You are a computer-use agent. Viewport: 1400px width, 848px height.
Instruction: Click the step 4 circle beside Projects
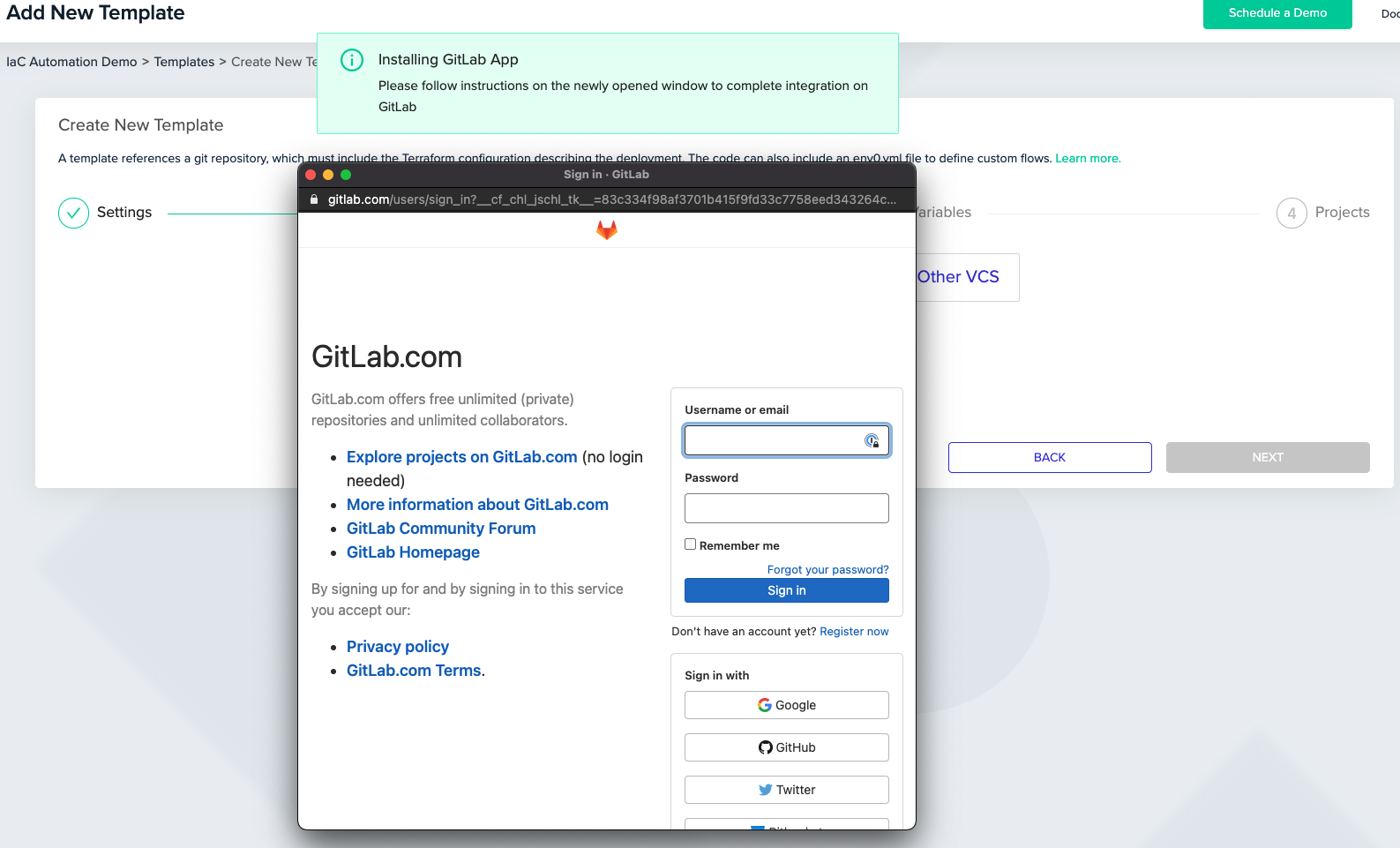point(1291,213)
